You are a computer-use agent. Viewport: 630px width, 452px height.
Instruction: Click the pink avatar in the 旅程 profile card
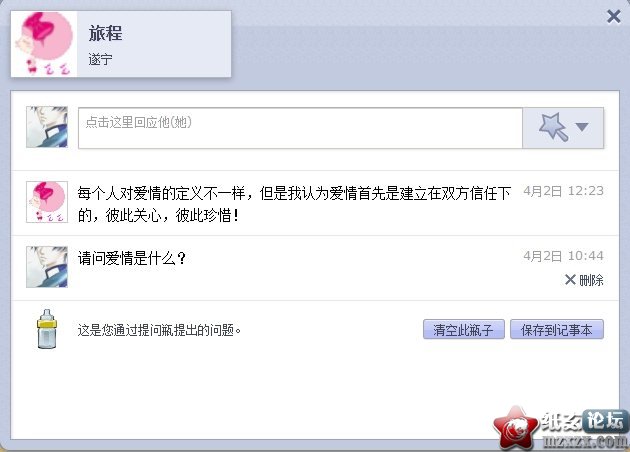pyautogui.click(x=44, y=44)
